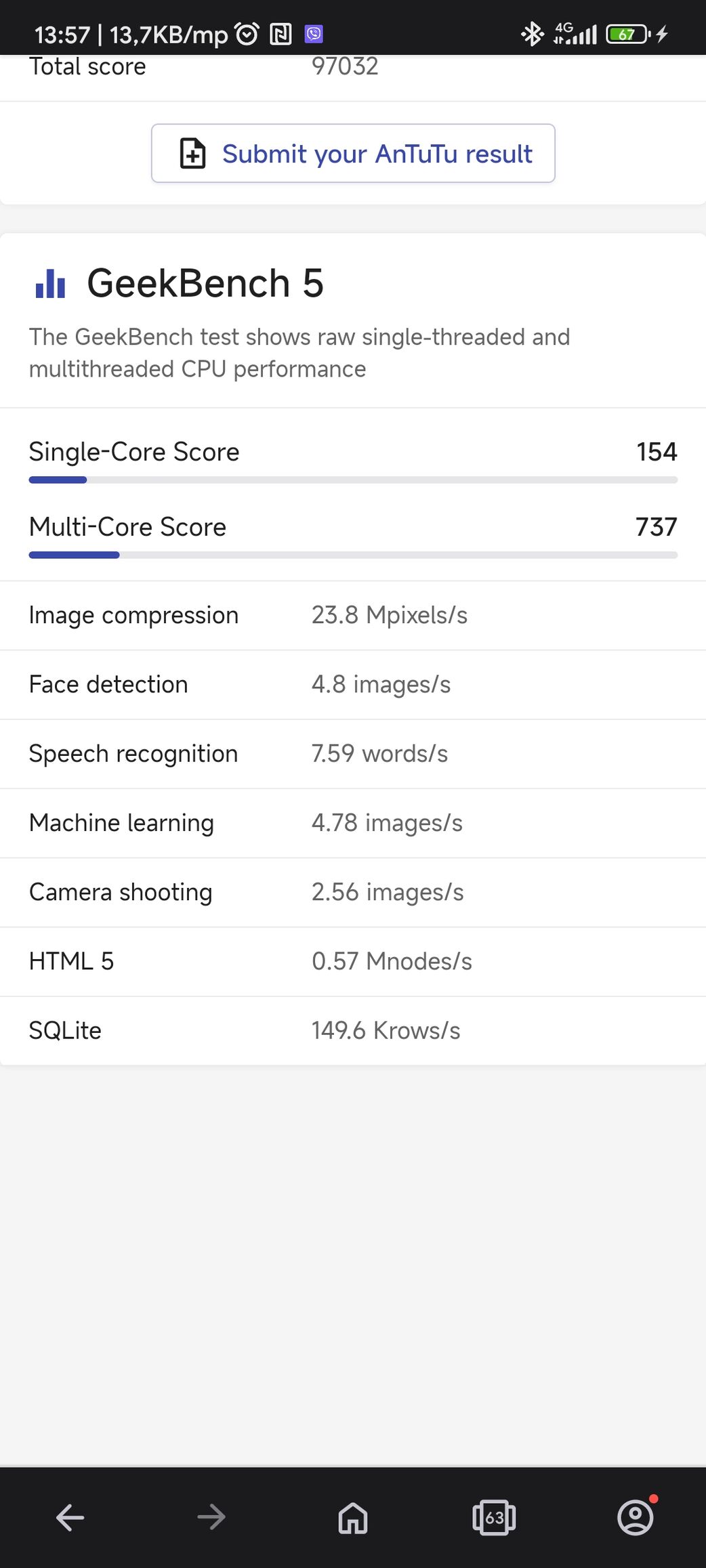Tap the document plus icon
This screenshot has width=706, height=1568.
[x=192, y=153]
